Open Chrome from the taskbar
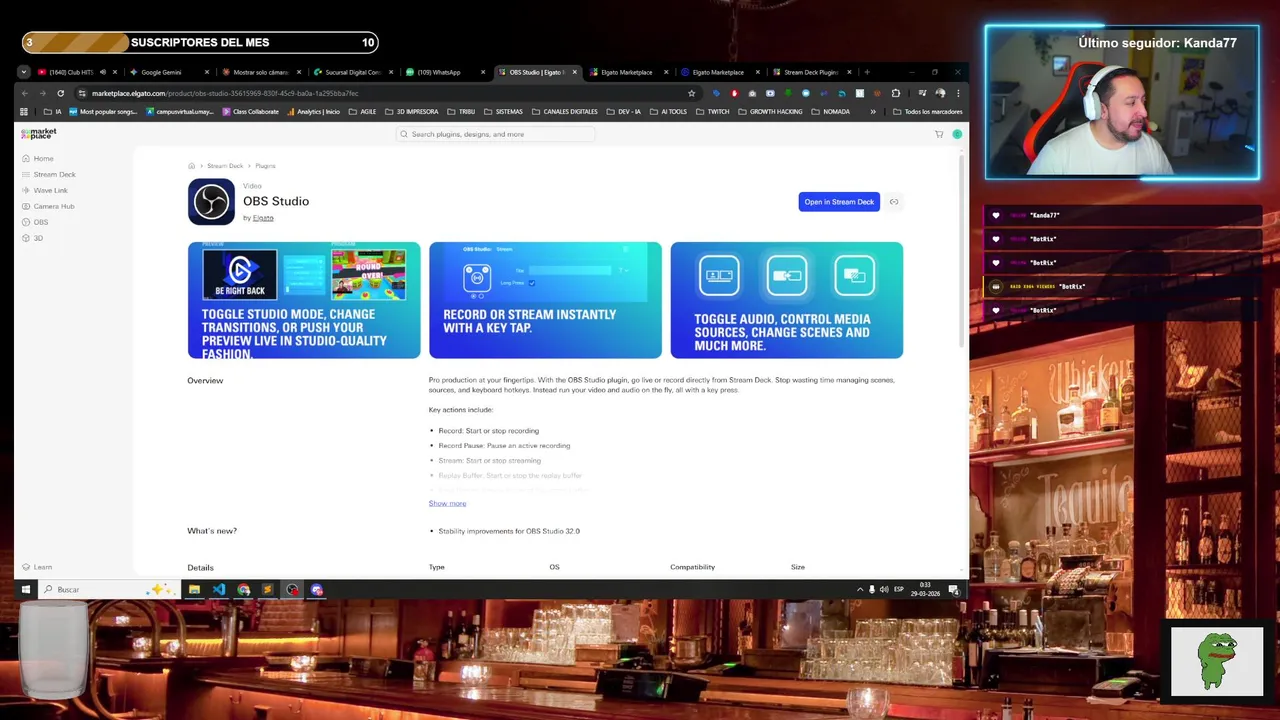 (243, 590)
